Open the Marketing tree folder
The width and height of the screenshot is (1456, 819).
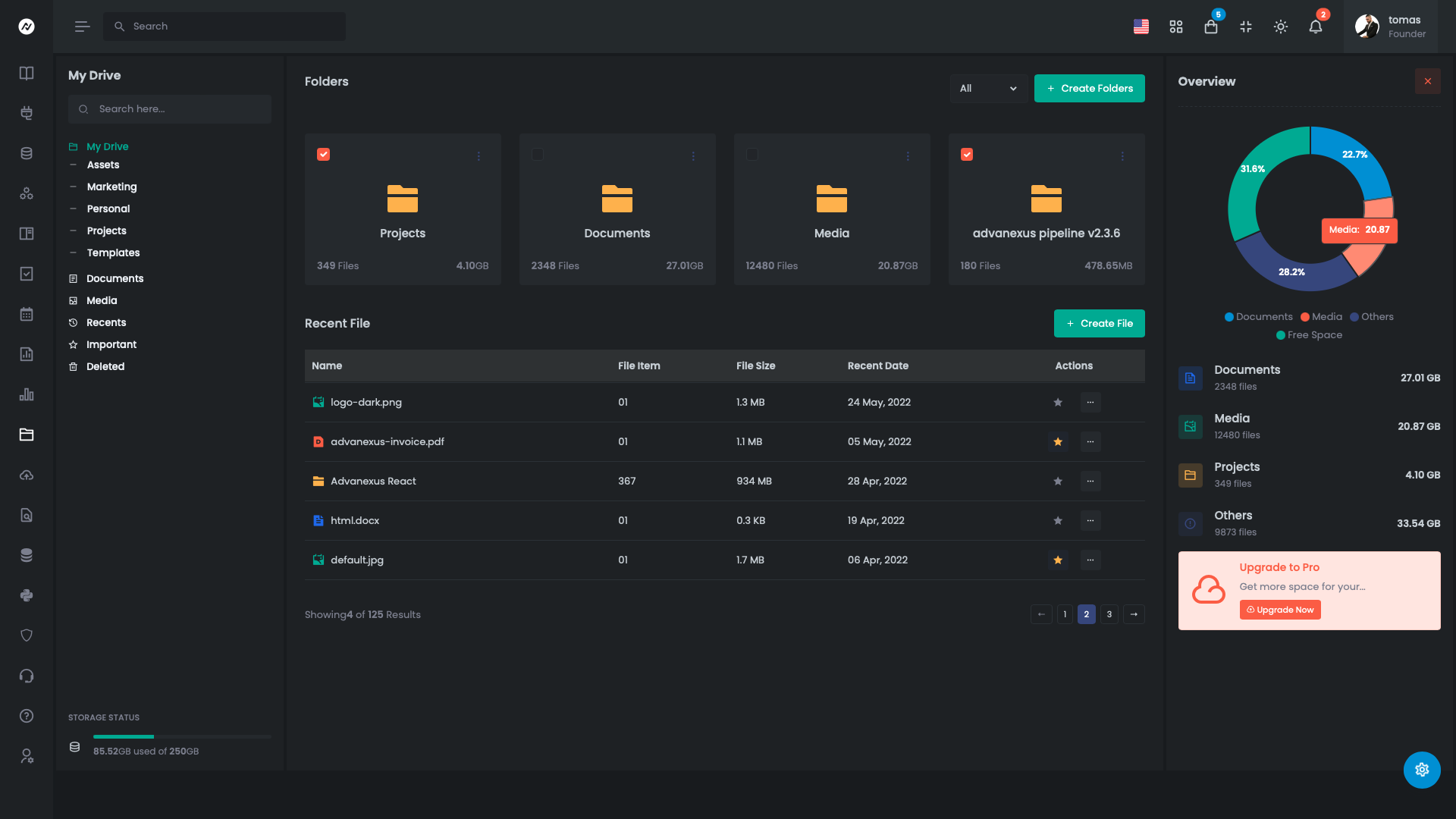[x=111, y=187]
